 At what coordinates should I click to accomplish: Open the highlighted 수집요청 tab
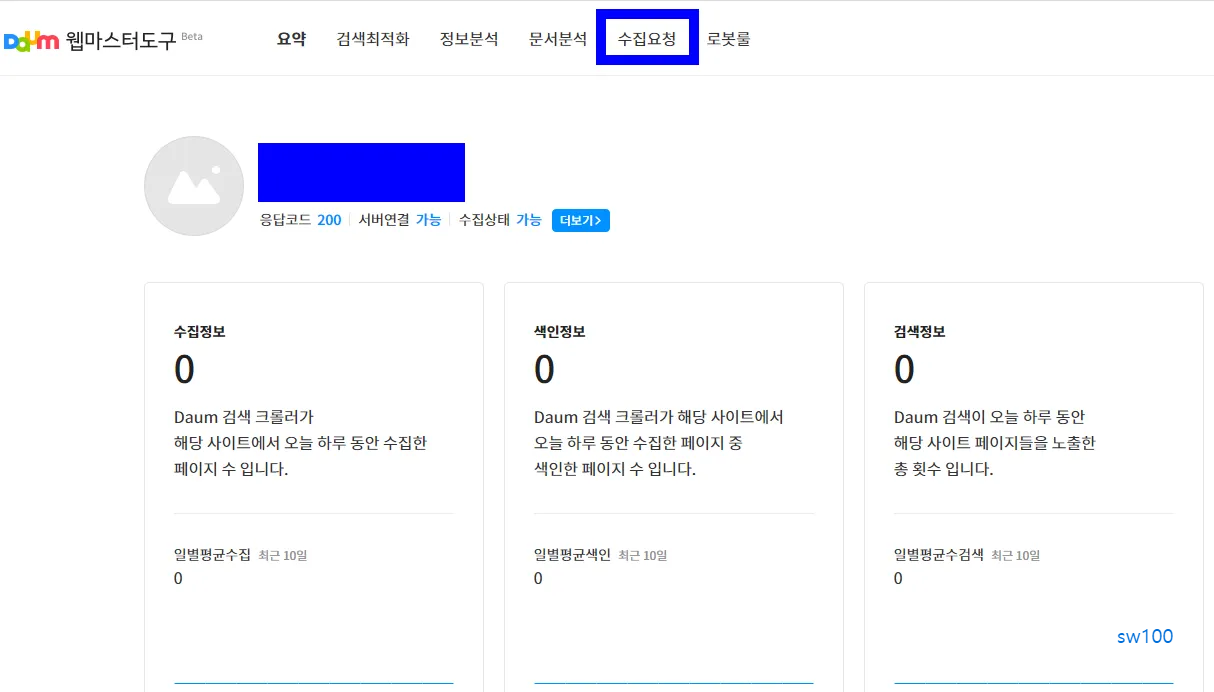pyautogui.click(x=646, y=37)
